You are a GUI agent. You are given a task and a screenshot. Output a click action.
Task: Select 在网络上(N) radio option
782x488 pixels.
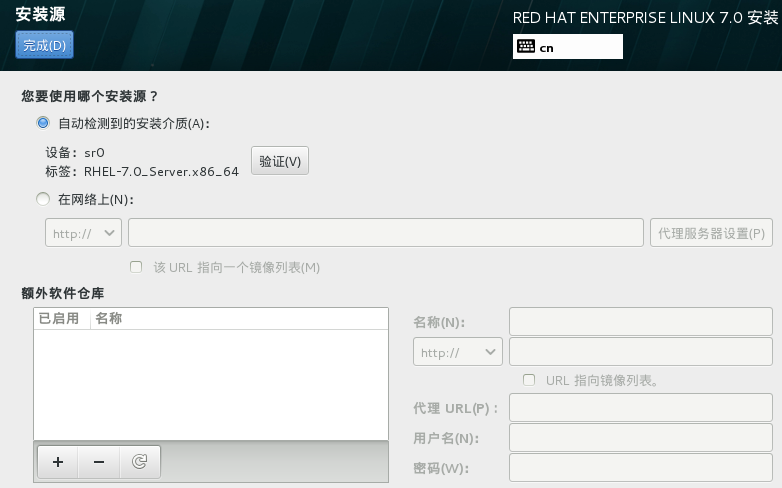tap(43, 200)
